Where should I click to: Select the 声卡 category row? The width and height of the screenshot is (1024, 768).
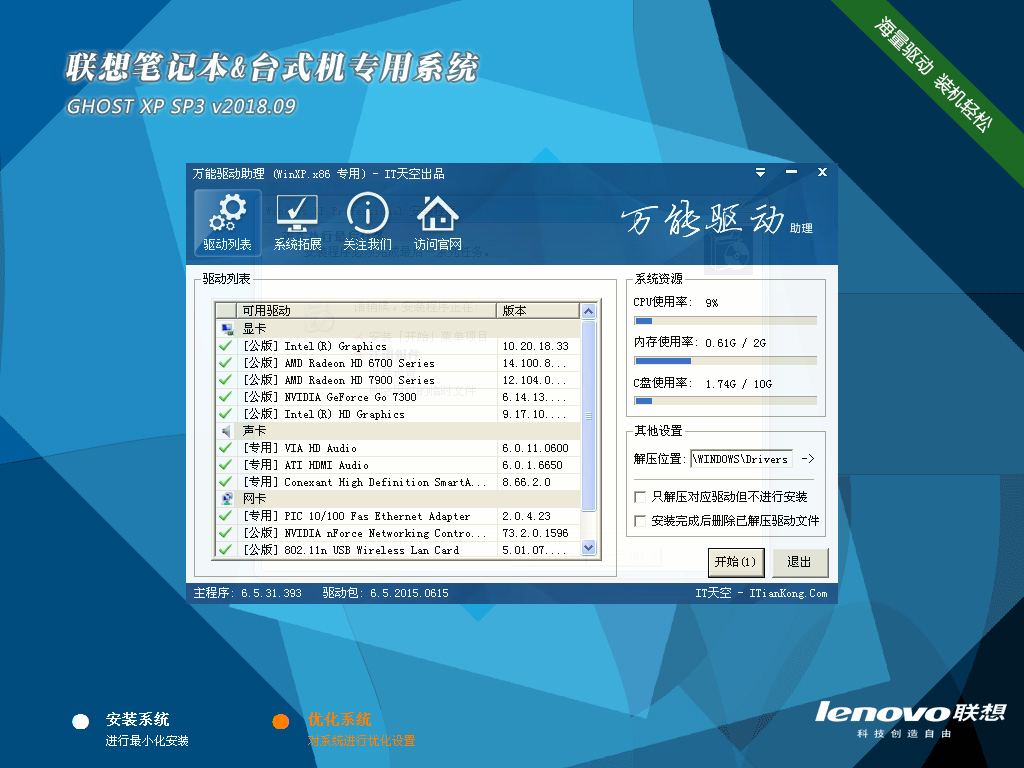(x=398, y=431)
